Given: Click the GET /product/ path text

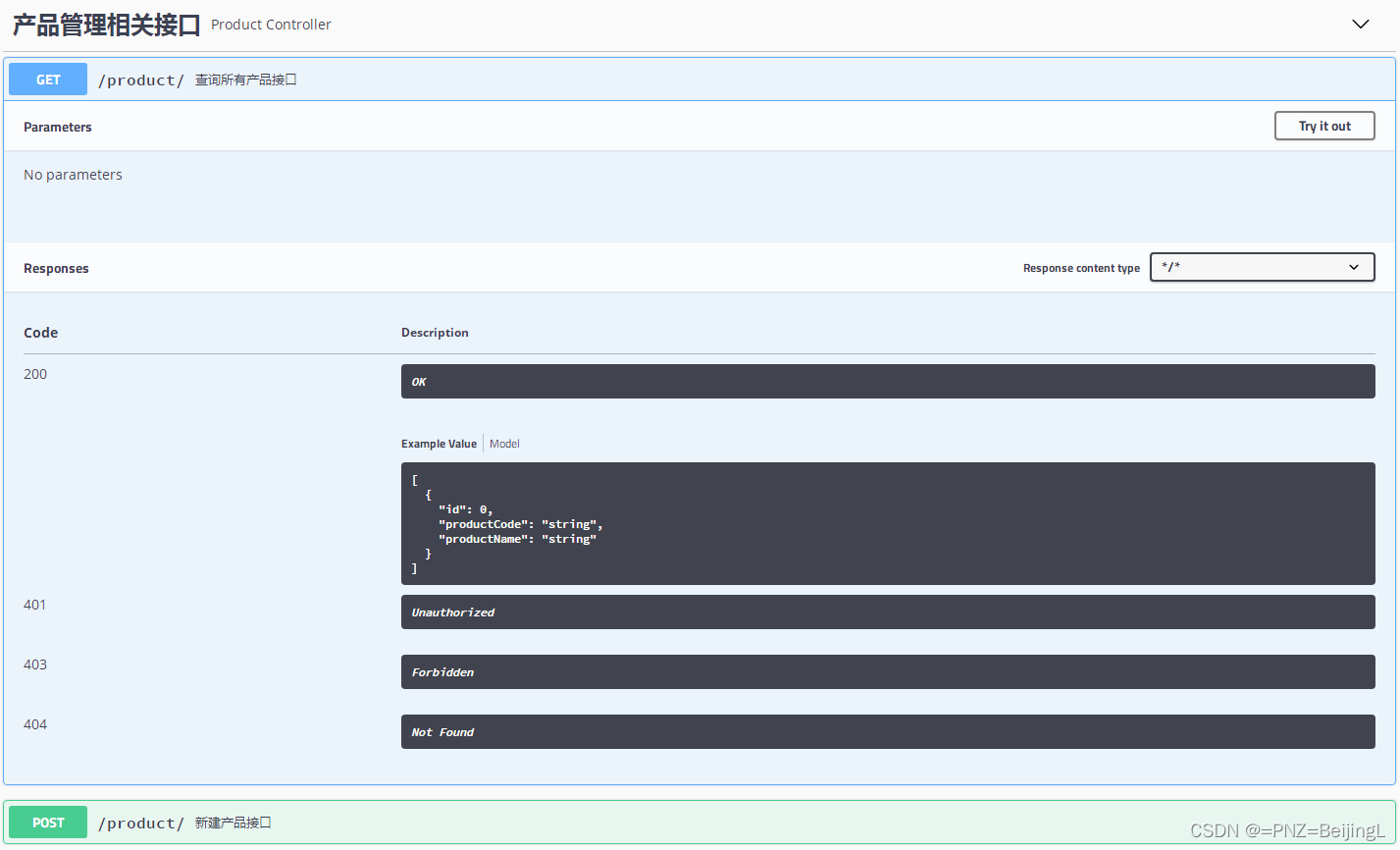Looking at the screenshot, I should coord(140,80).
